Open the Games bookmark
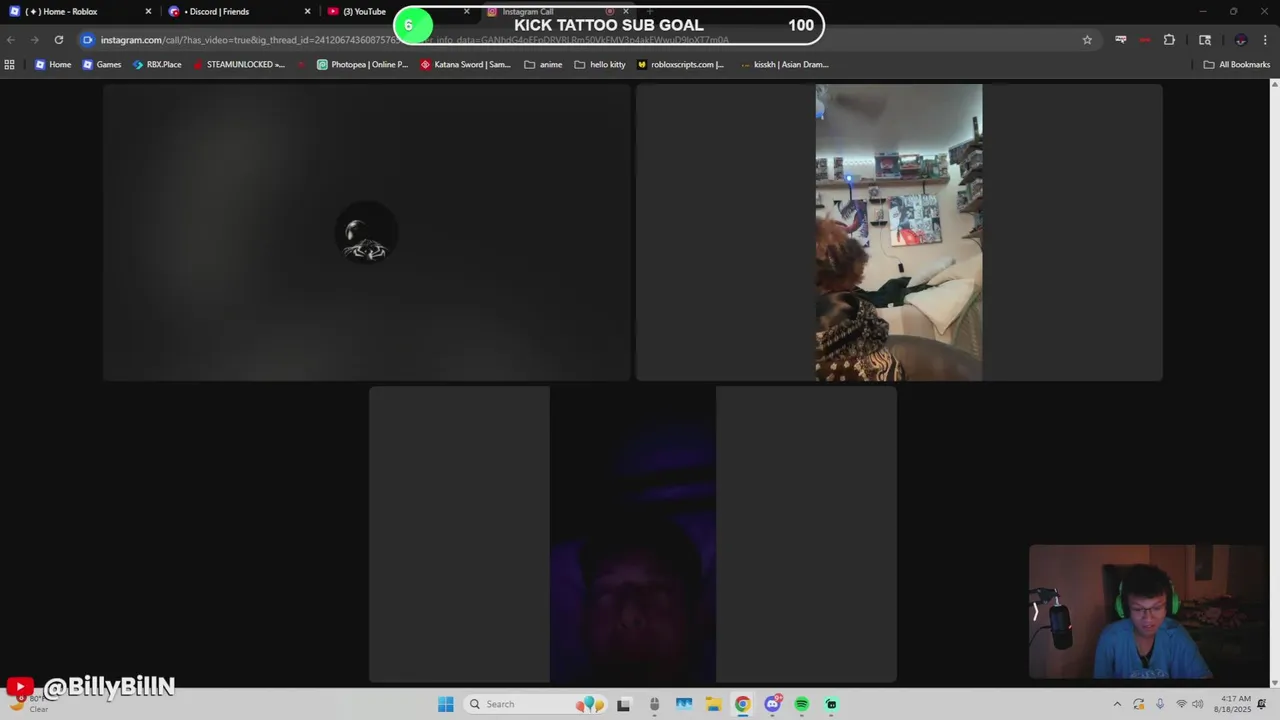The width and height of the screenshot is (1280, 720). 102,65
